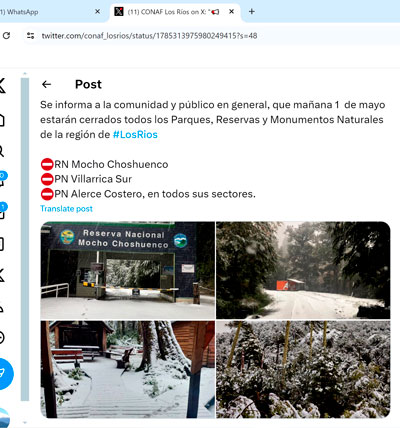Open the snowy road with orange hut photo
The image size is (400, 428).
(303, 270)
